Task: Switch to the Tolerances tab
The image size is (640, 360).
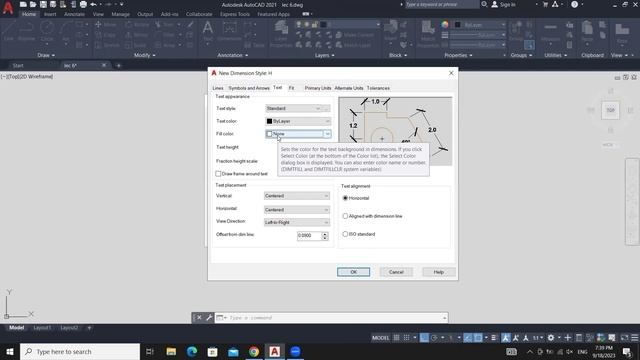Action: [x=378, y=88]
